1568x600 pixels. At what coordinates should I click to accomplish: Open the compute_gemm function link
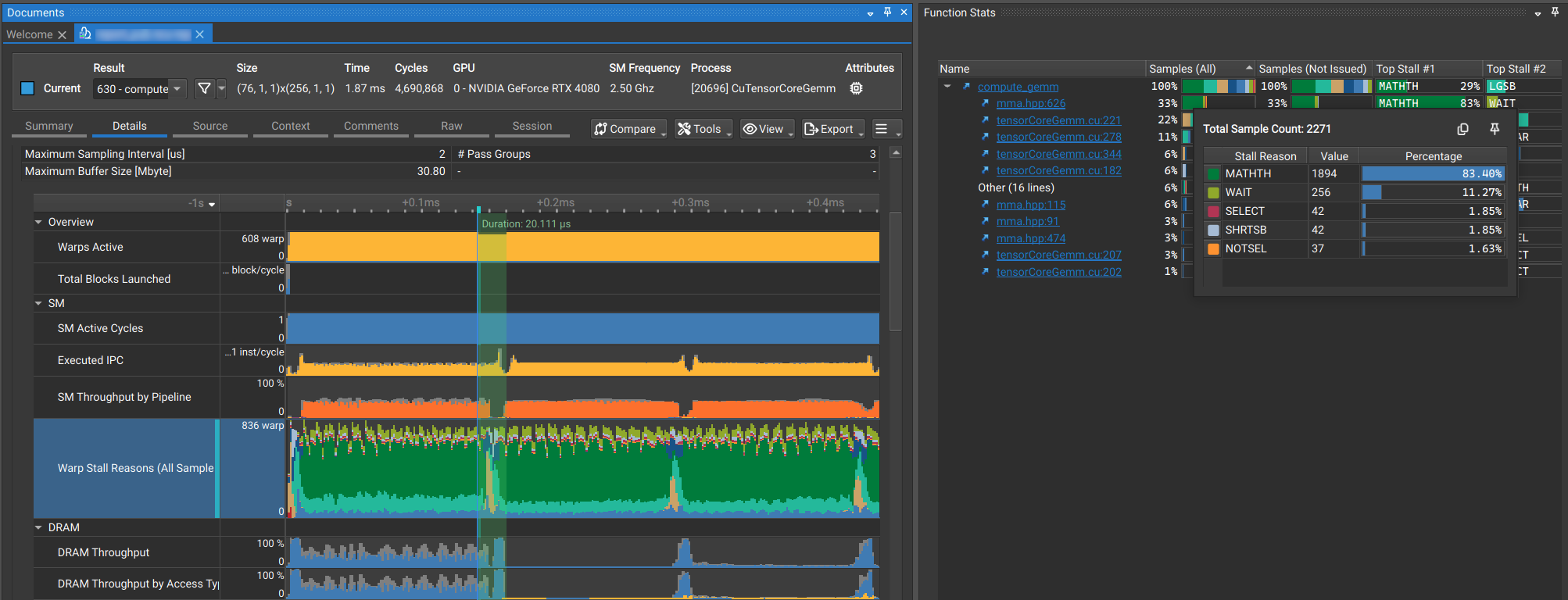tap(1018, 87)
